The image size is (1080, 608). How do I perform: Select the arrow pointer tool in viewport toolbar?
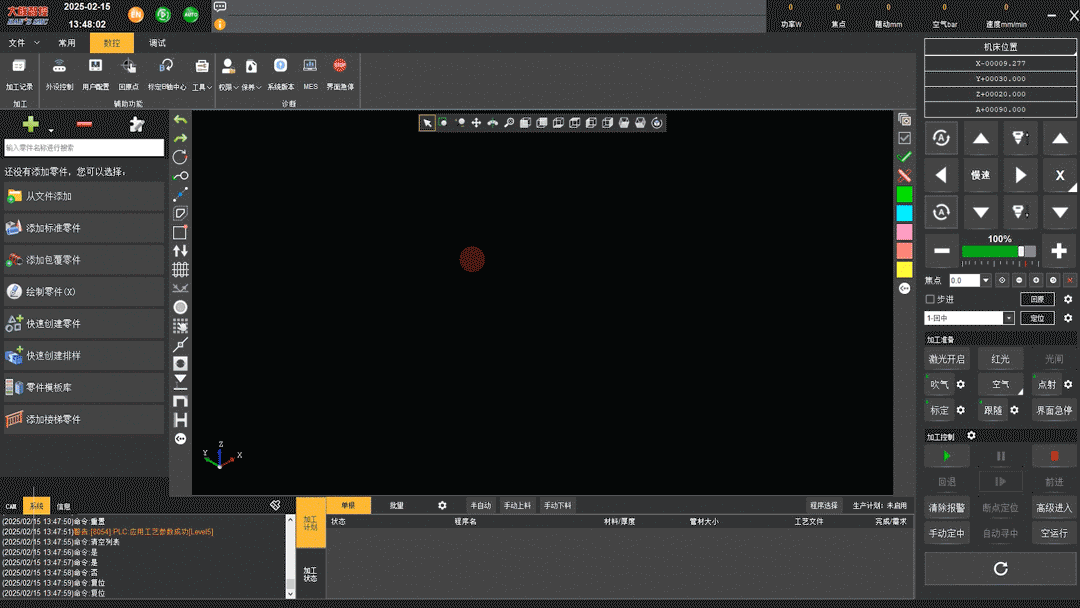427,123
